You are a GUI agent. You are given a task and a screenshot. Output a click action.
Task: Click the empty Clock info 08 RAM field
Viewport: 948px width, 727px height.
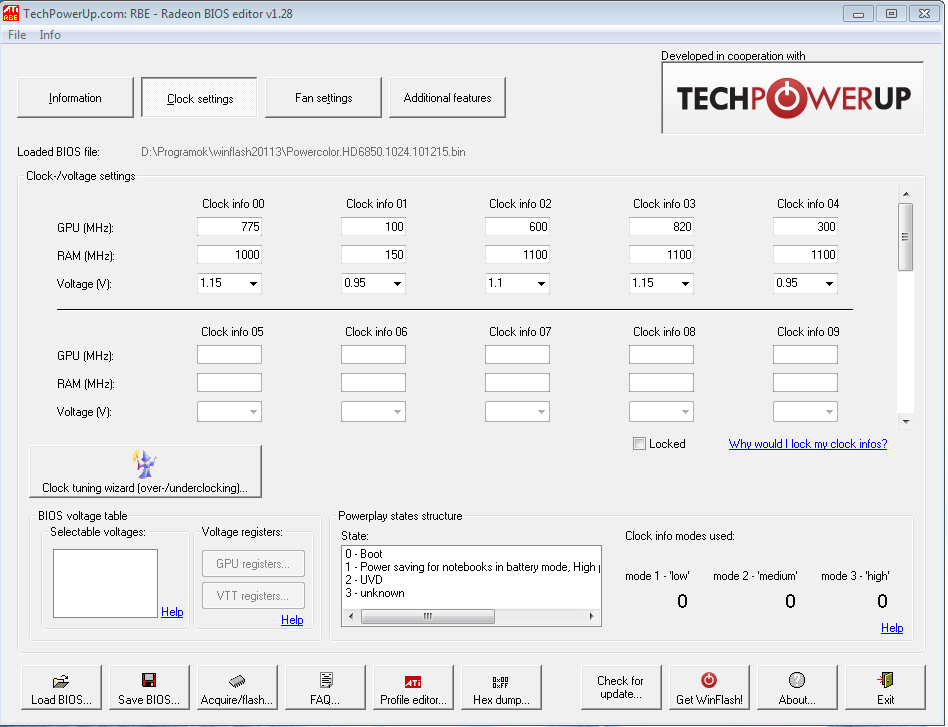click(x=661, y=382)
